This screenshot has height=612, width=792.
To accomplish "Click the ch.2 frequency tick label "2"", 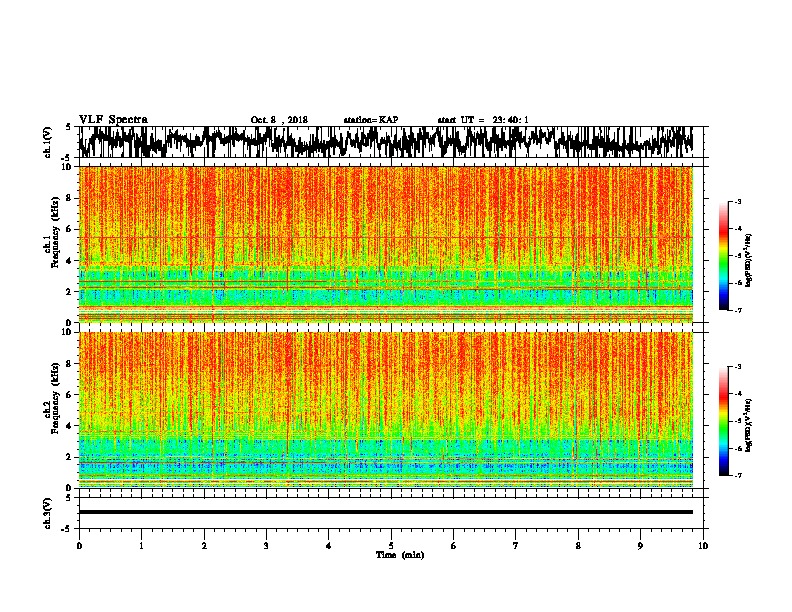I will (69, 457).
